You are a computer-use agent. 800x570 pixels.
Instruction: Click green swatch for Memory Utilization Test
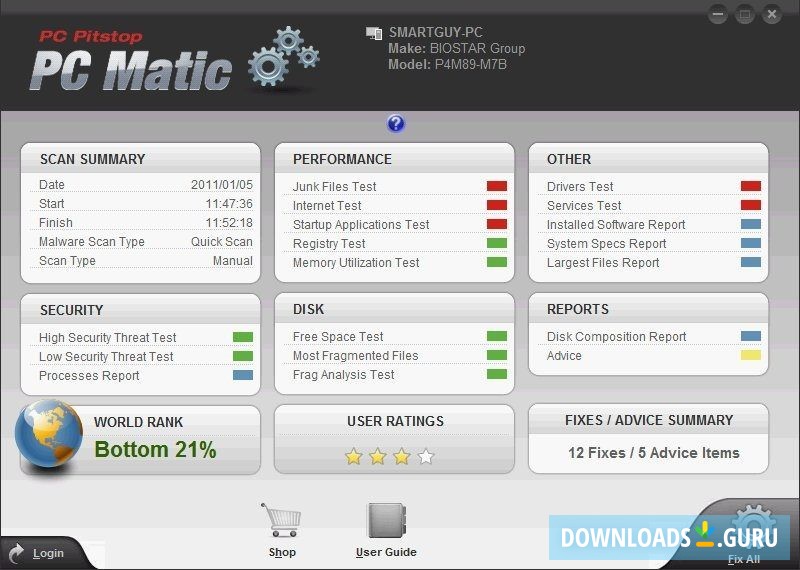(x=496, y=262)
